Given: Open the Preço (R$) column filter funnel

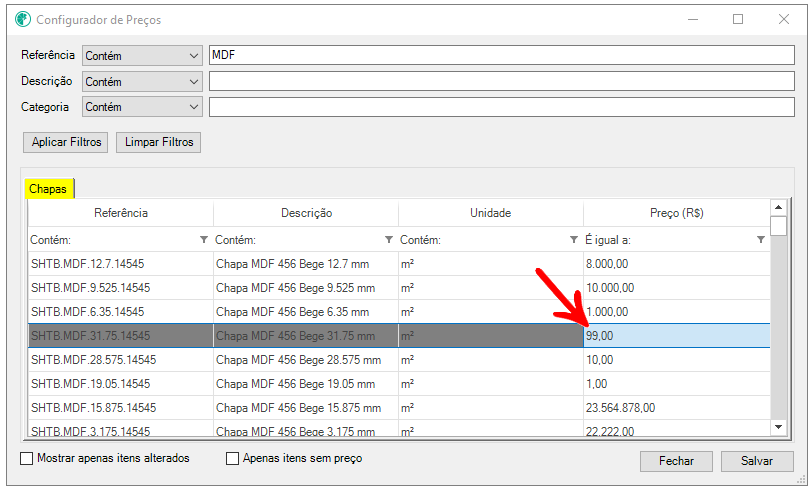Looking at the screenshot, I should coord(761,240).
